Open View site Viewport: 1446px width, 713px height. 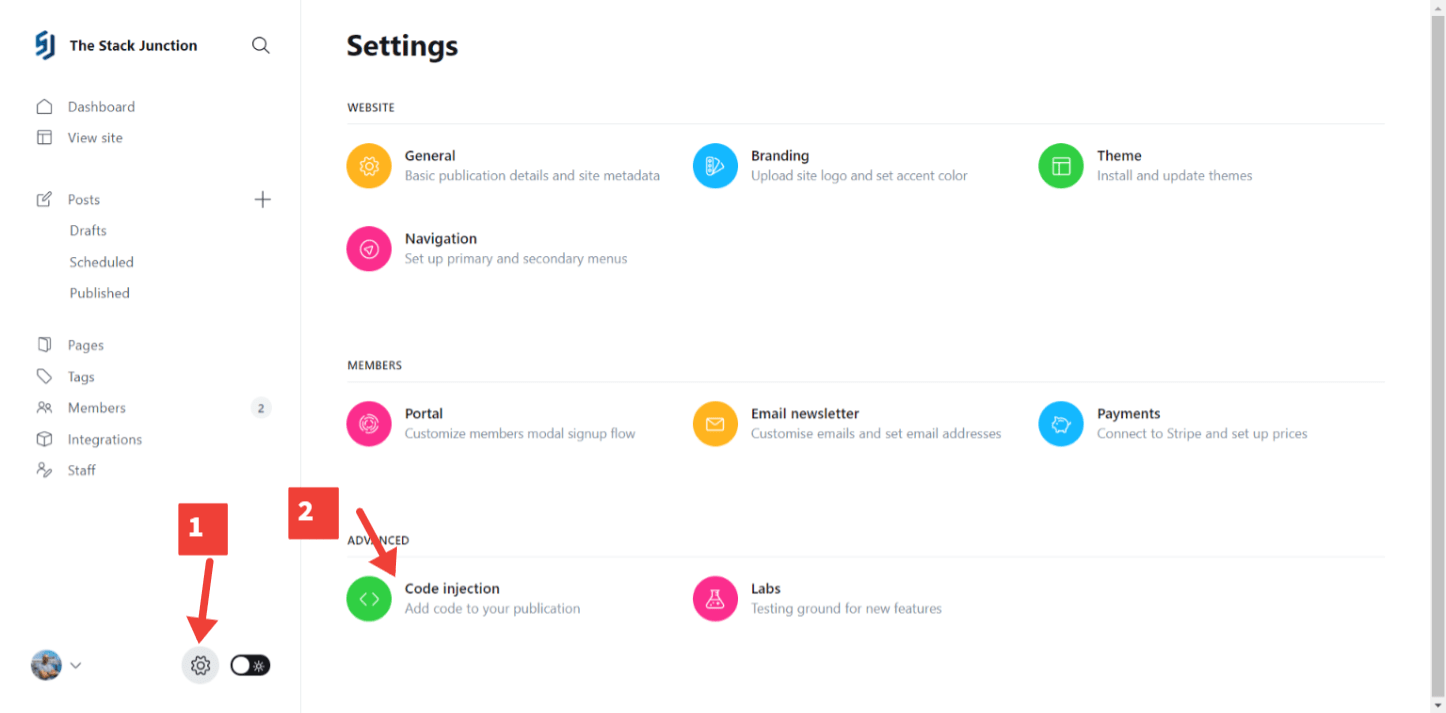(96, 137)
